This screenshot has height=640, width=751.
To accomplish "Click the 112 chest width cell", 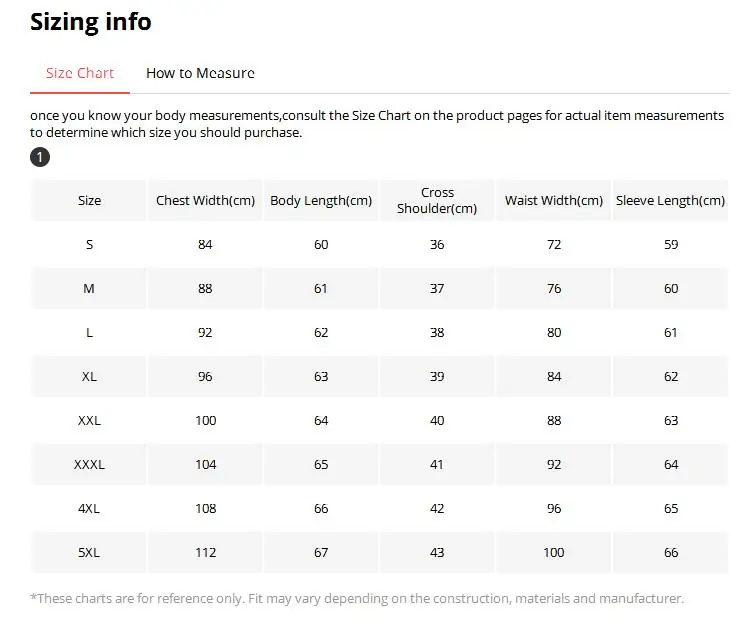I will coord(205,552).
